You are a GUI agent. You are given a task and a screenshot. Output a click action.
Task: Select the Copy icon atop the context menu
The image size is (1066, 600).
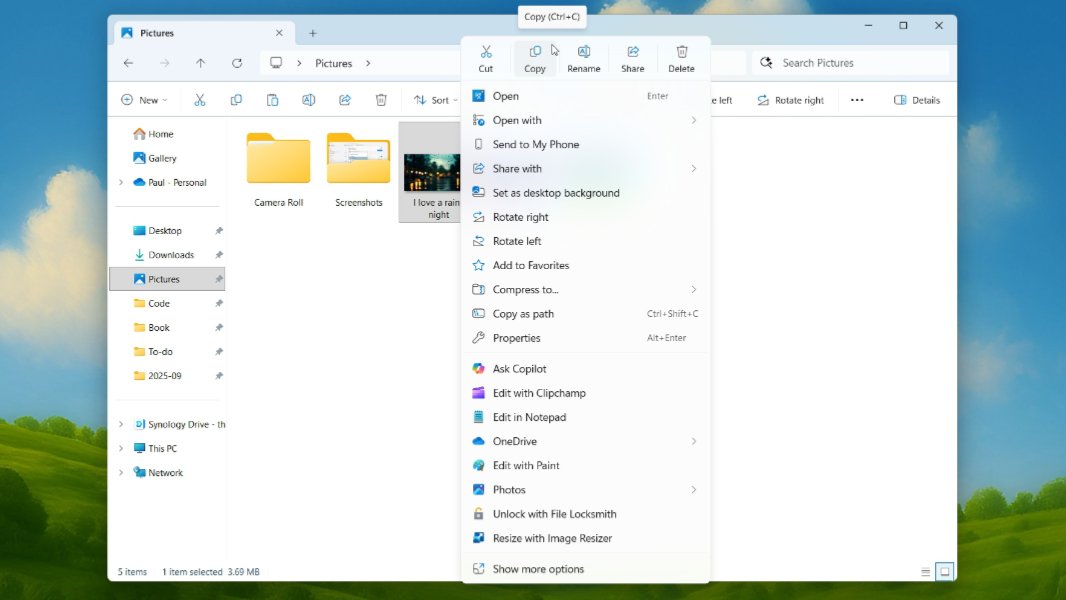535,50
